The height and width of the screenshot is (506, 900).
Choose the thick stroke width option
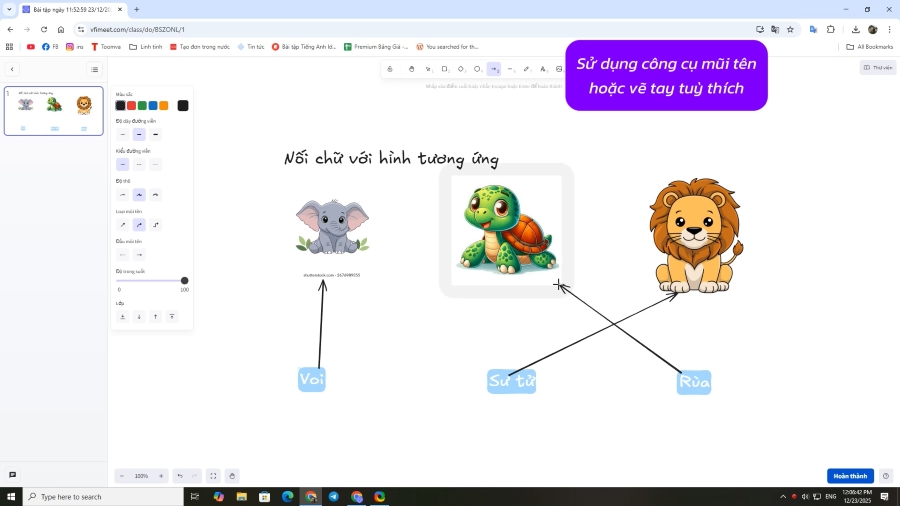pos(156,134)
